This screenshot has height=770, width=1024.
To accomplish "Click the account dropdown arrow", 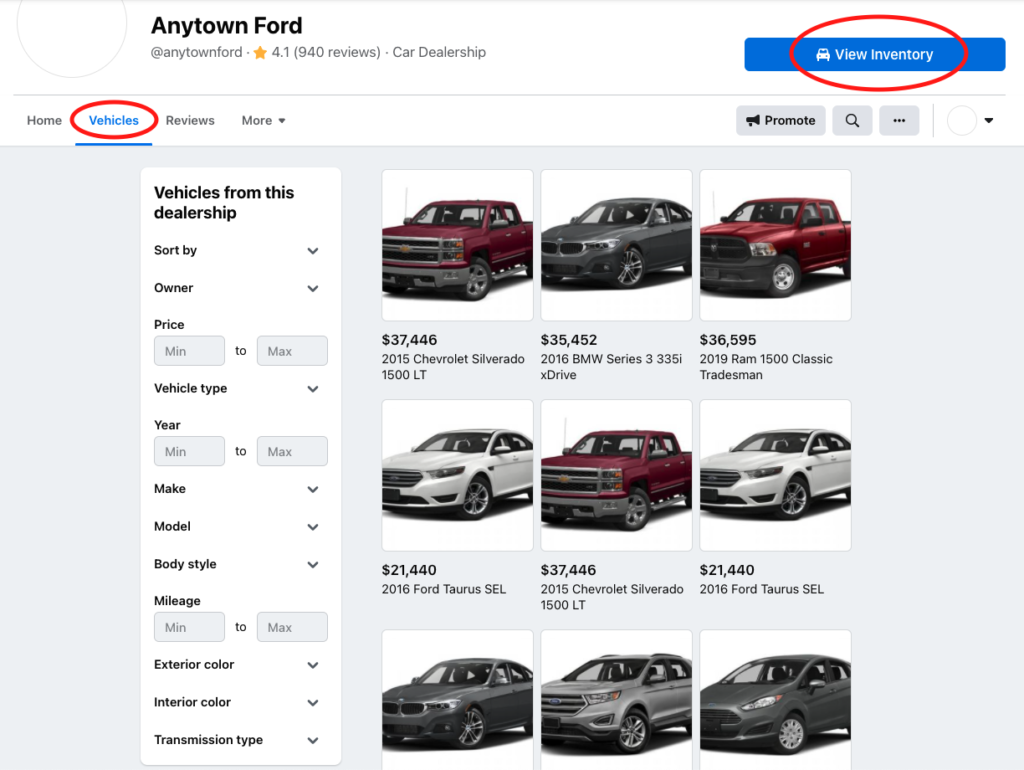I will click(988, 120).
